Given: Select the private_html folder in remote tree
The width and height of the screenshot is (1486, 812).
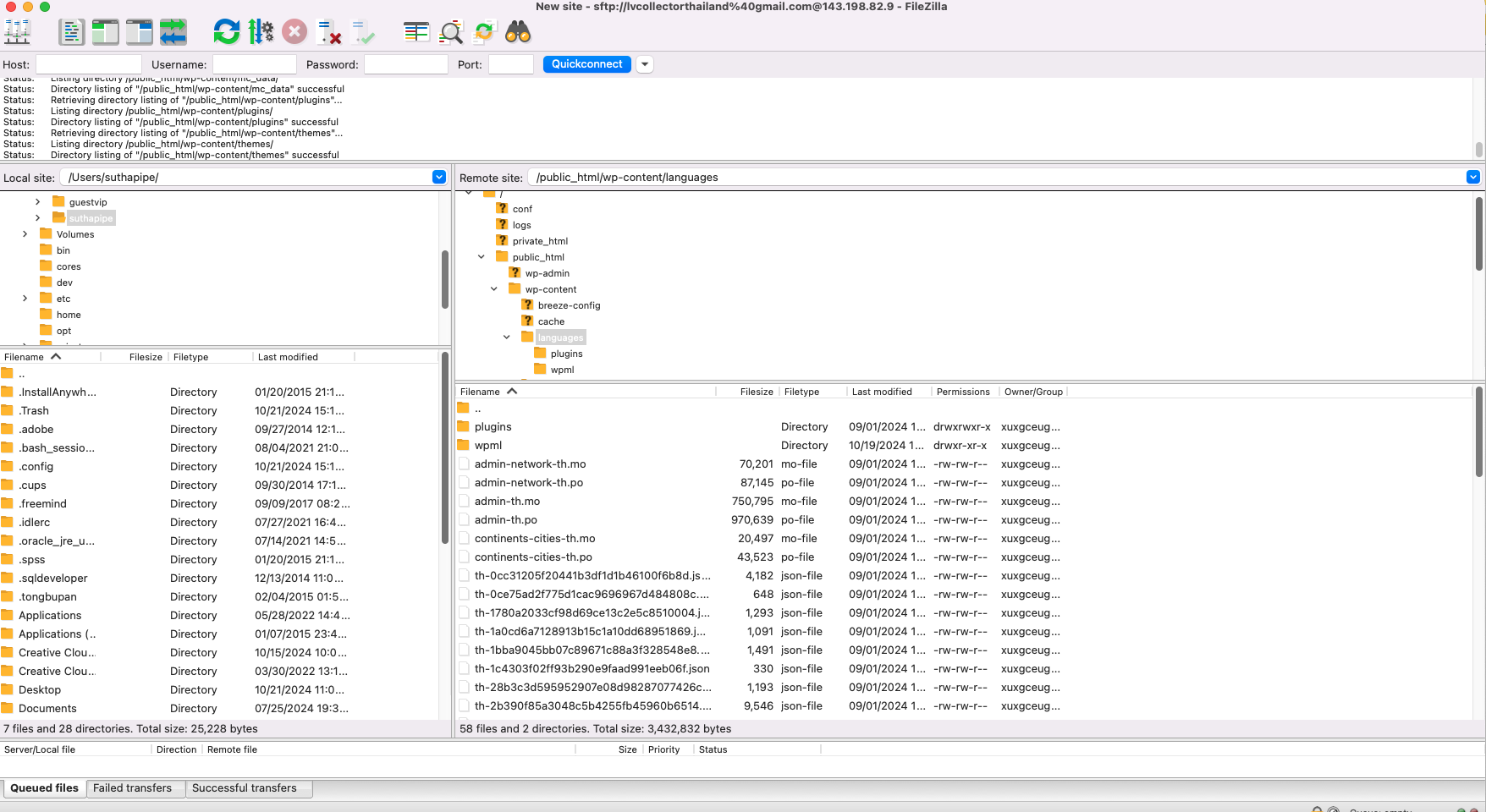Looking at the screenshot, I should [540, 241].
